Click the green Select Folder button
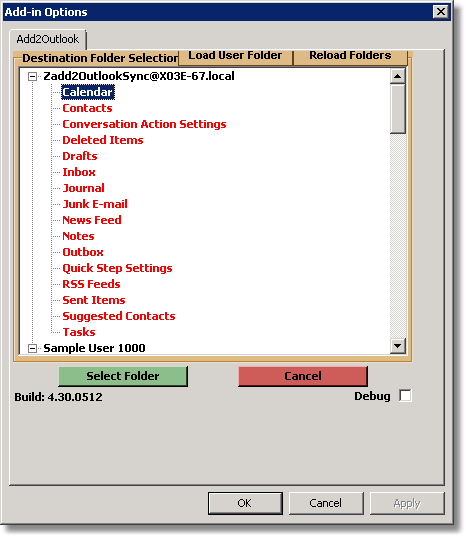Image resolution: width=466 pixels, height=537 pixels. pyautogui.click(x=123, y=376)
